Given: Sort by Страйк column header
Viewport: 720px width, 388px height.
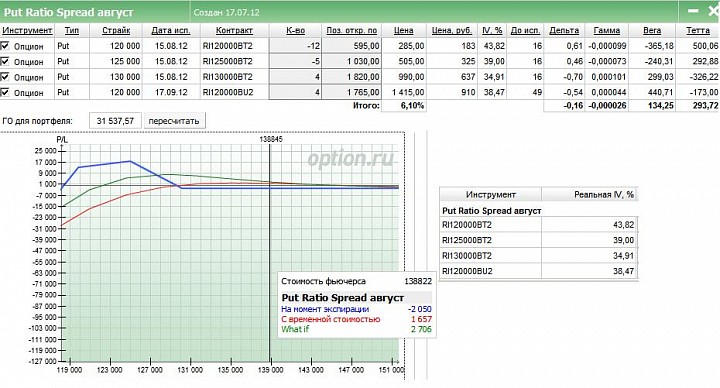Looking at the screenshot, I should pos(116,30).
